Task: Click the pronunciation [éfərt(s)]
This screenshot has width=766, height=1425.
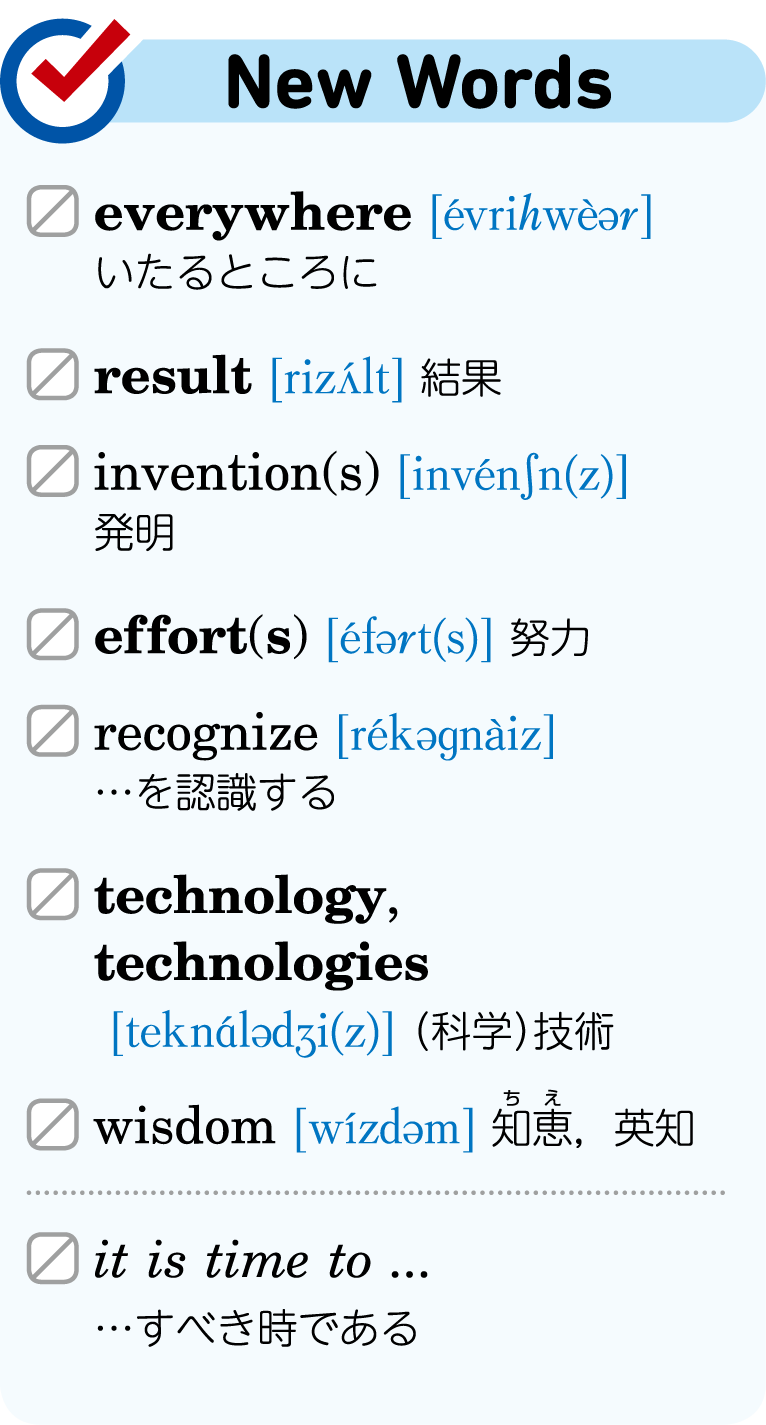Action: [x=410, y=638]
